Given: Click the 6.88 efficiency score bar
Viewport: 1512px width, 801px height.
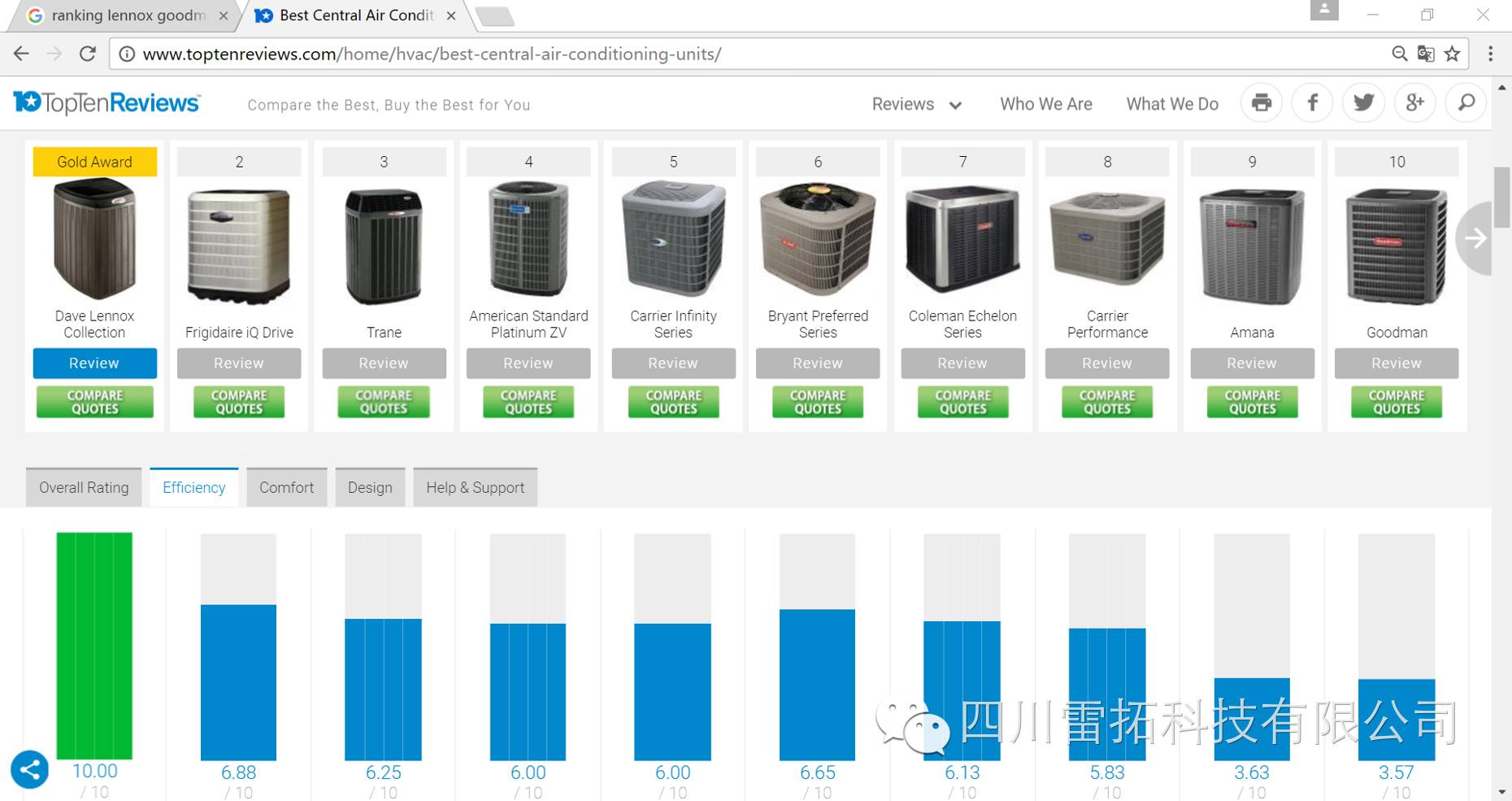Looking at the screenshot, I should click(238, 682).
